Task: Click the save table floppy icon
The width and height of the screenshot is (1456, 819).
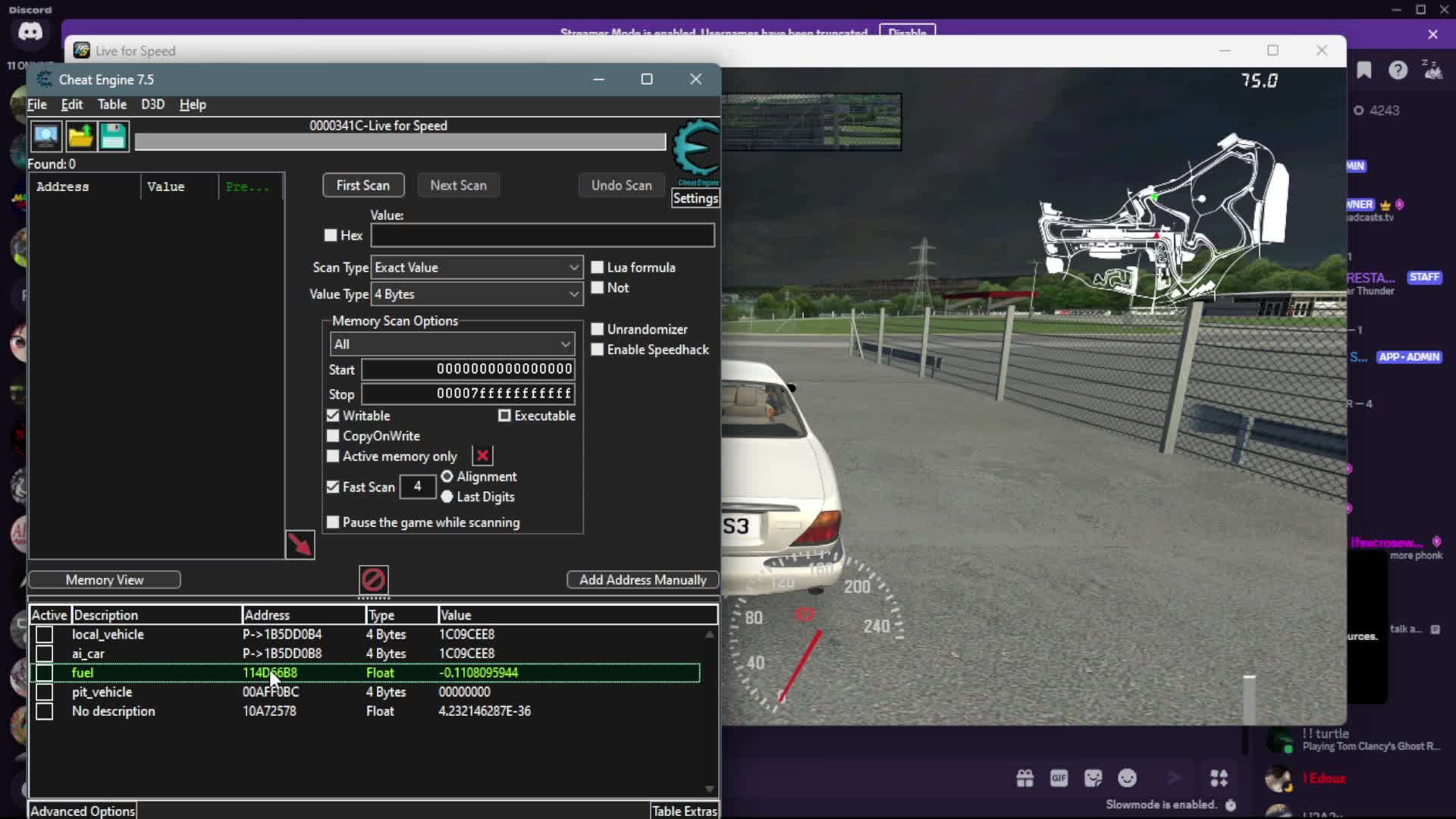Action: 114,136
